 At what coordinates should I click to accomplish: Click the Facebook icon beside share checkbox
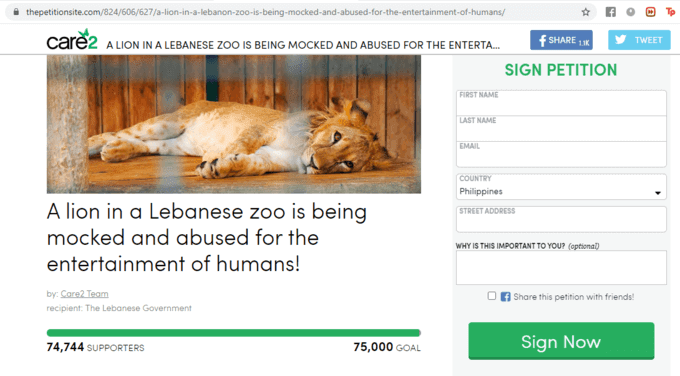[x=505, y=297]
